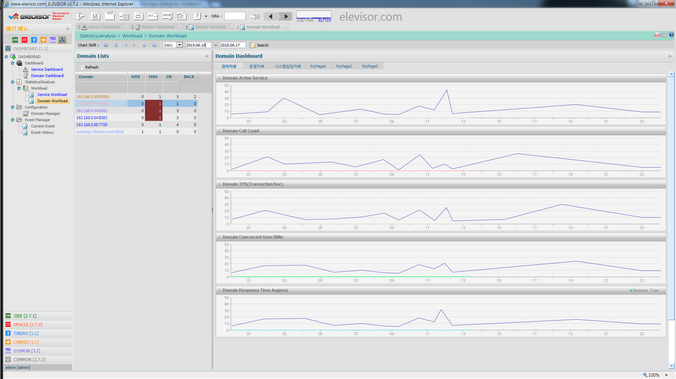Open the CUBRID [1.1] accordion section
The width and height of the screenshot is (676, 379).
pos(38,342)
